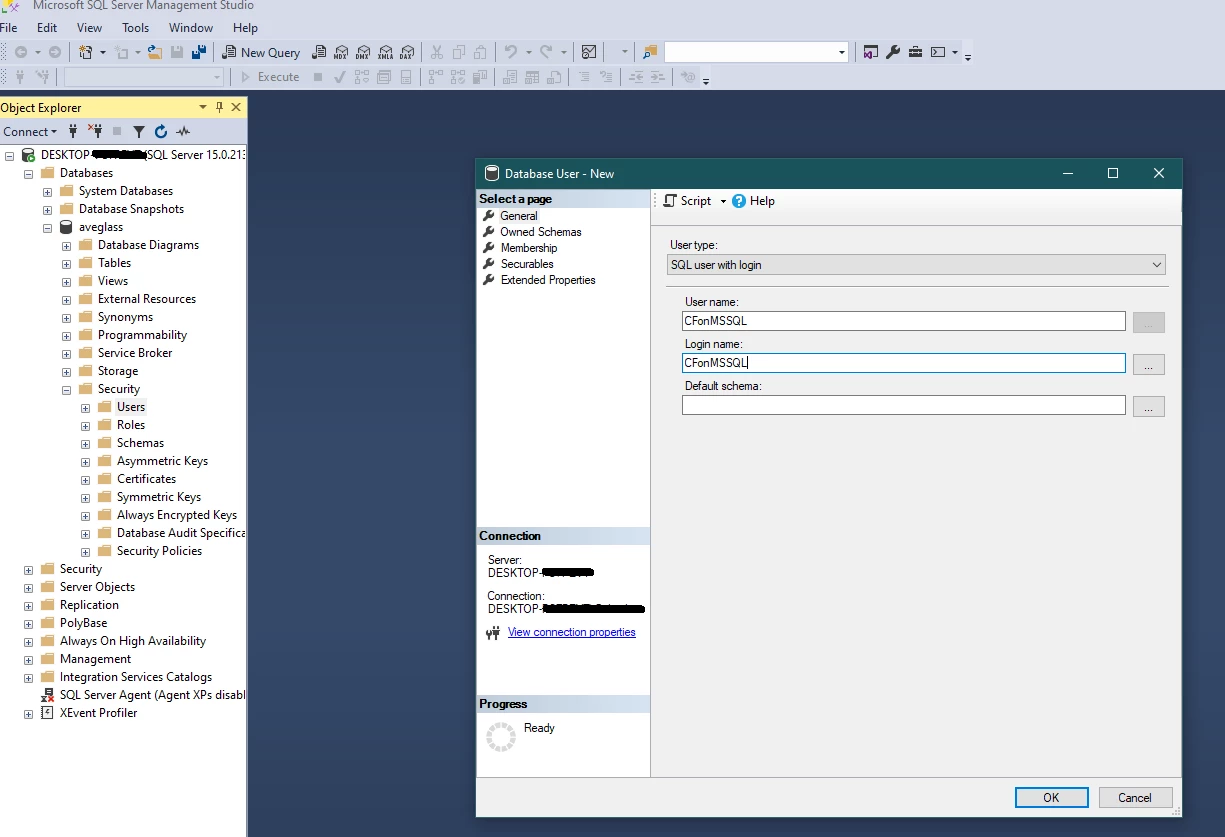Click the User name input field
This screenshot has height=837, width=1225.
[904, 321]
